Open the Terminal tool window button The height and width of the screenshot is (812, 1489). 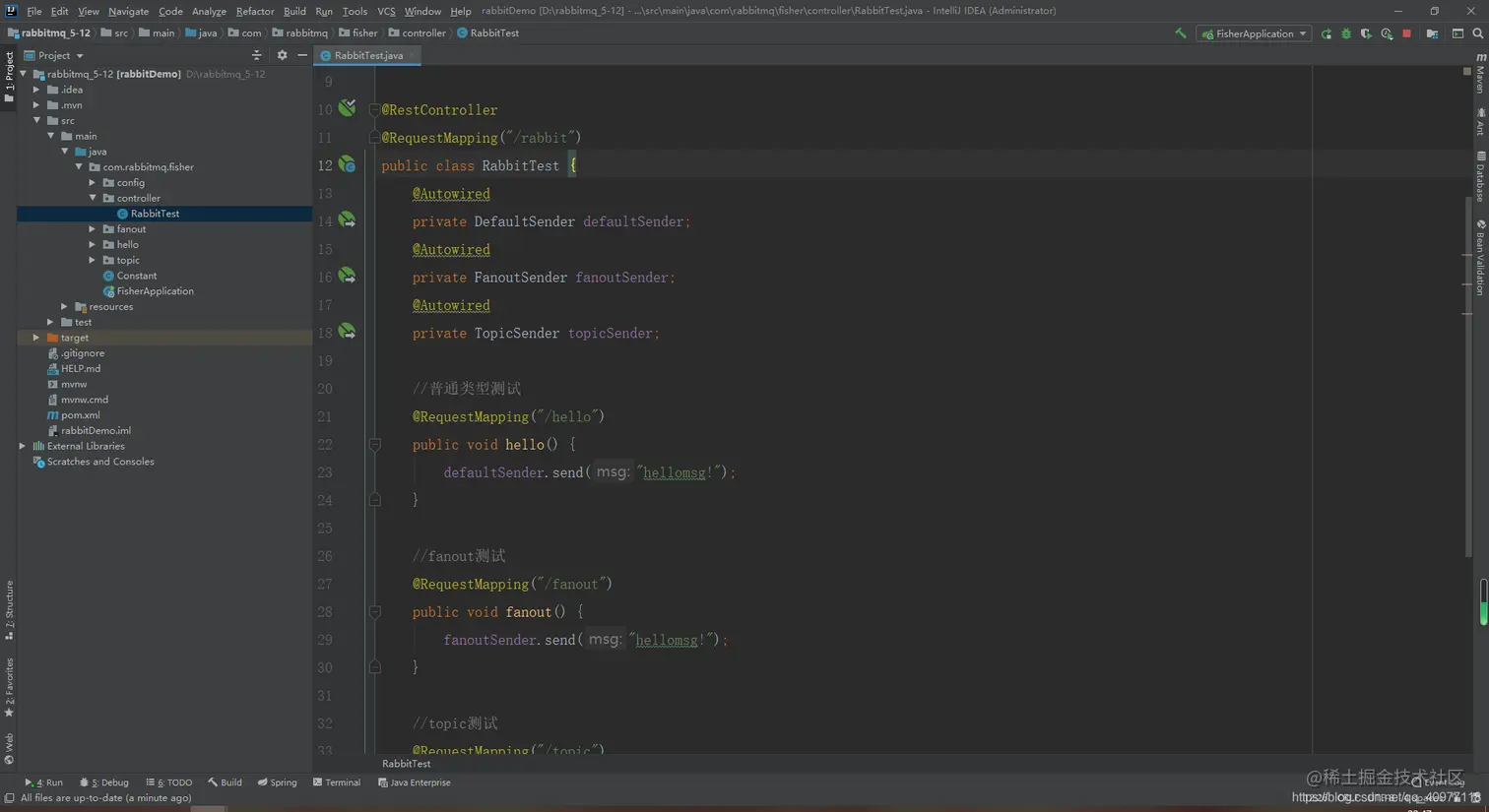pyautogui.click(x=337, y=782)
